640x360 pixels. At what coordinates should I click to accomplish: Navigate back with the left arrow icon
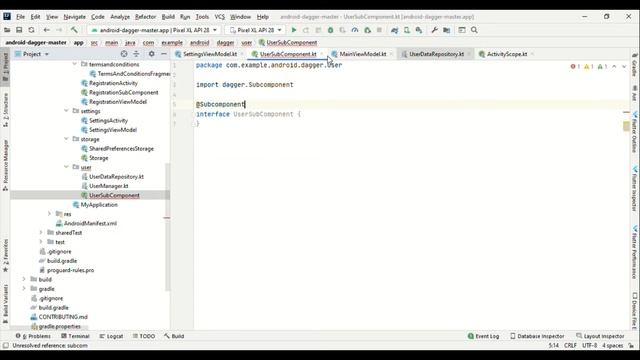47,30
